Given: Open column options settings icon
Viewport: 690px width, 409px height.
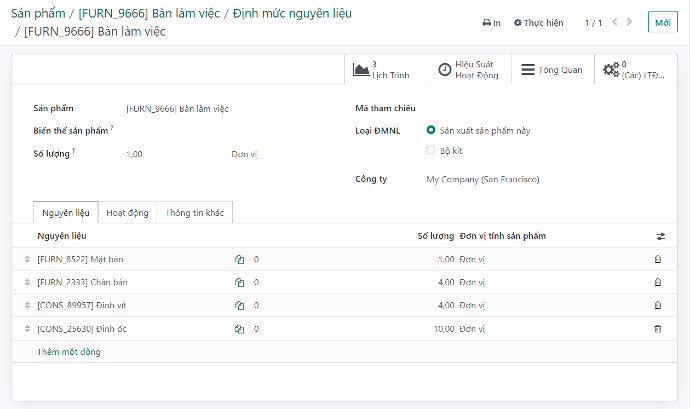Looking at the screenshot, I should click(x=659, y=236).
